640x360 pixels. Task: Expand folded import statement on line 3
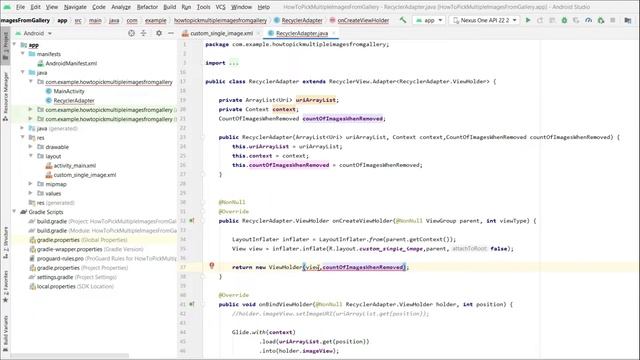pyautogui.click(x=233, y=63)
